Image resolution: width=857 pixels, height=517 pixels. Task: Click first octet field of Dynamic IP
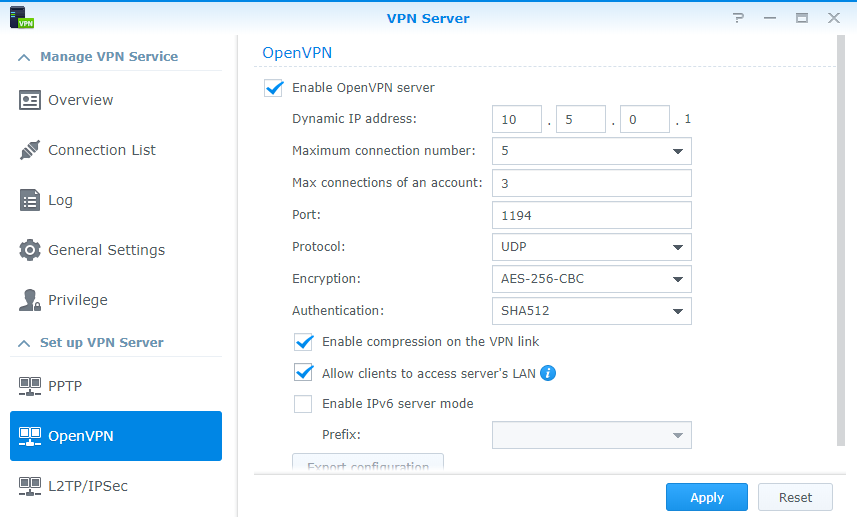pyautogui.click(x=516, y=119)
